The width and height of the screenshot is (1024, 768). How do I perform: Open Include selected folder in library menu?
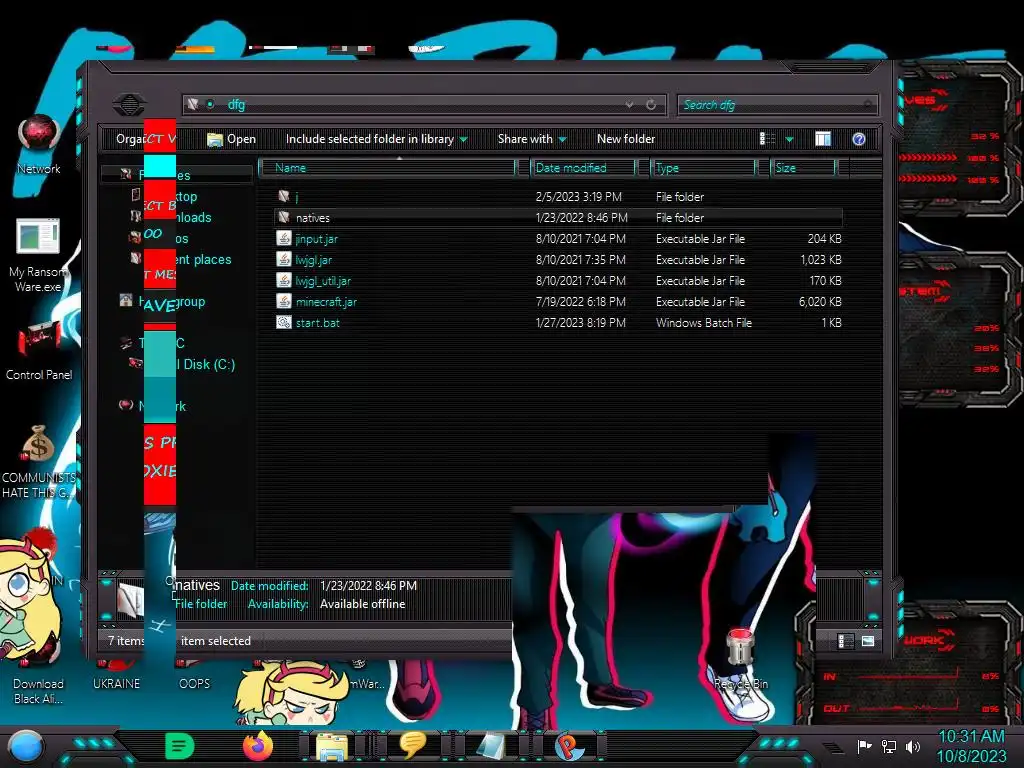376,139
